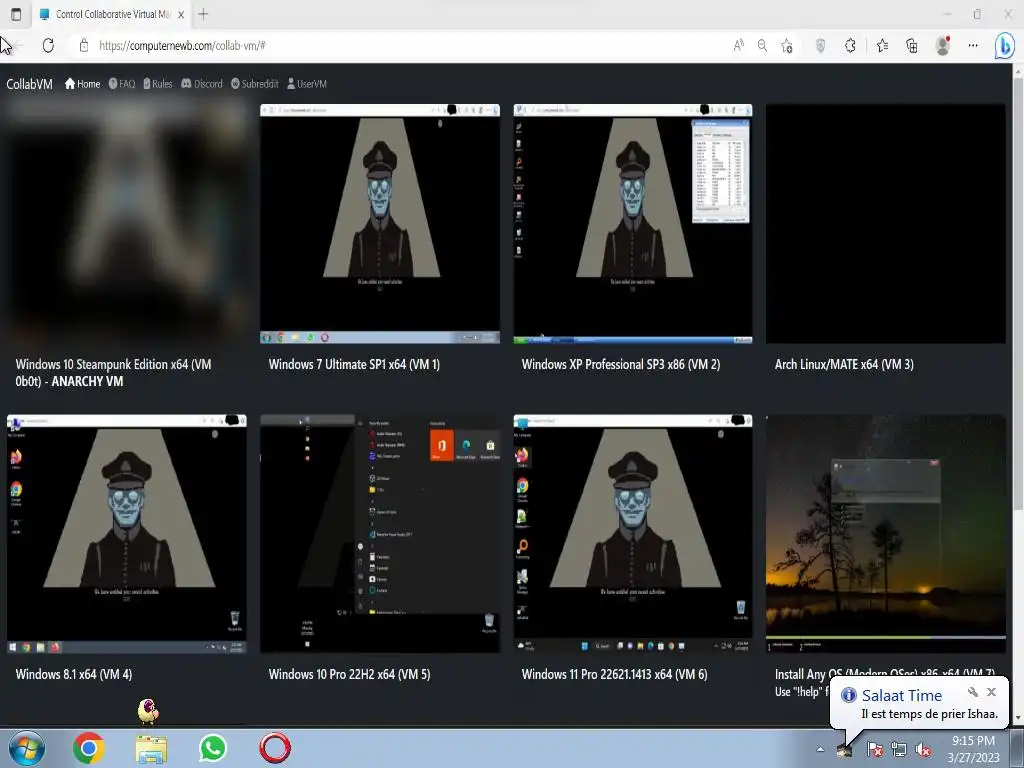Open the tab actions menu icon
This screenshot has width=1024, height=768.
tap(16, 14)
